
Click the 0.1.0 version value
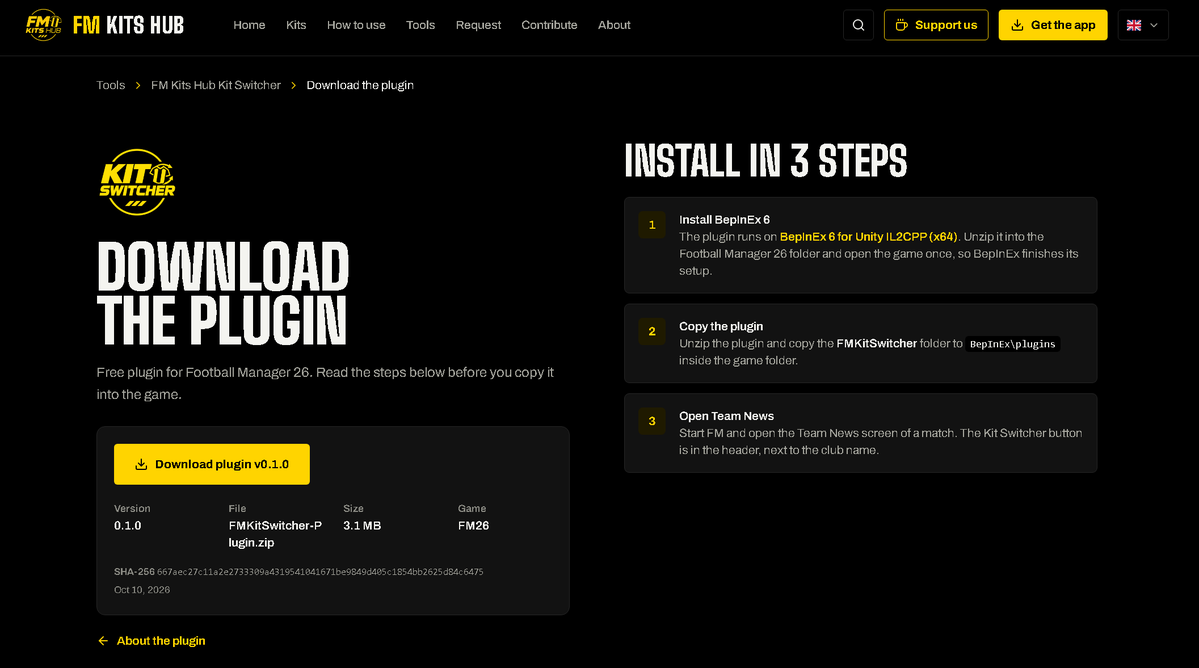128,526
